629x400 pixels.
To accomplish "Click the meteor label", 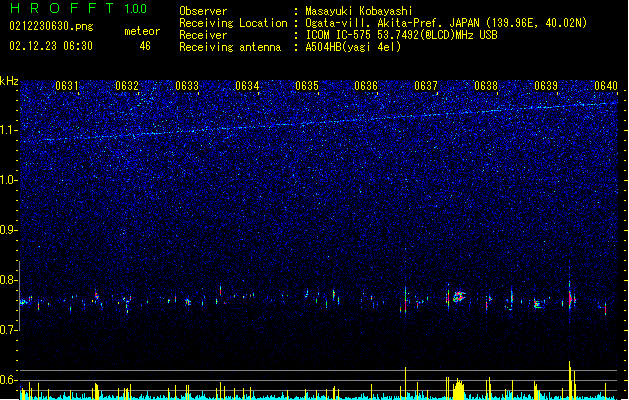I will point(142,31).
